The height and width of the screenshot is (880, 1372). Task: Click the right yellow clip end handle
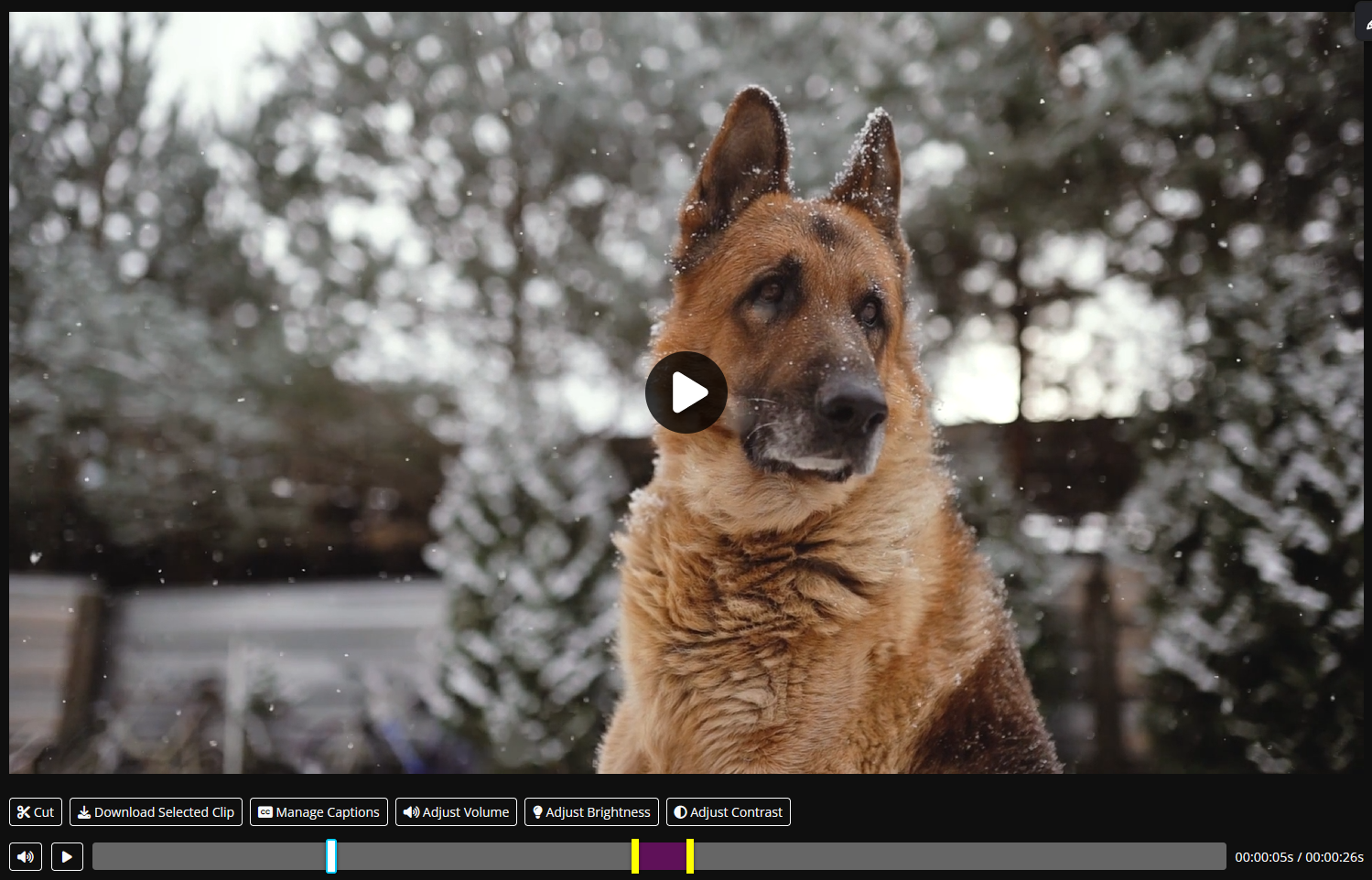click(690, 856)
